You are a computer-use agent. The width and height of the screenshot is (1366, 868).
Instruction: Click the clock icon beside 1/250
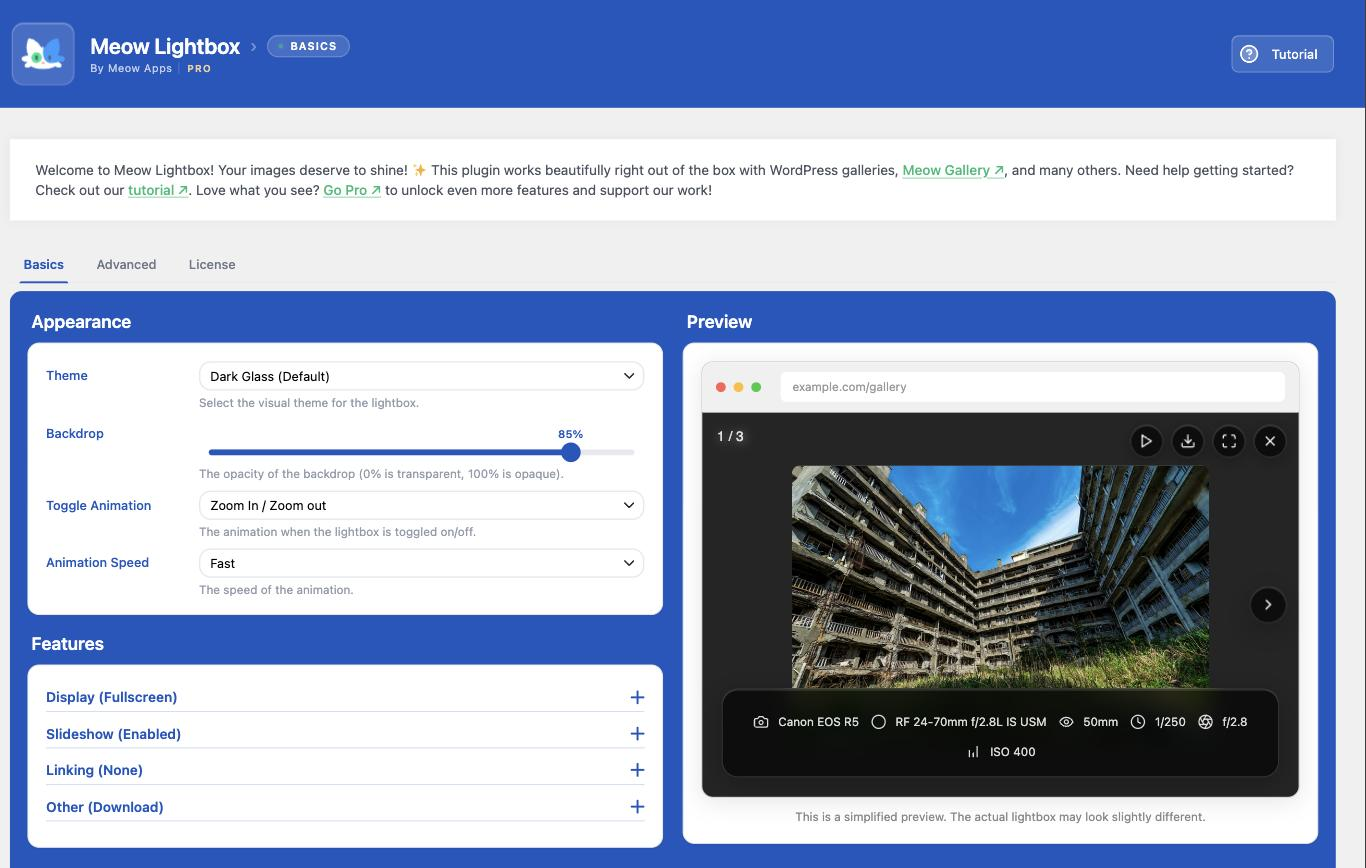(1138, 722)
